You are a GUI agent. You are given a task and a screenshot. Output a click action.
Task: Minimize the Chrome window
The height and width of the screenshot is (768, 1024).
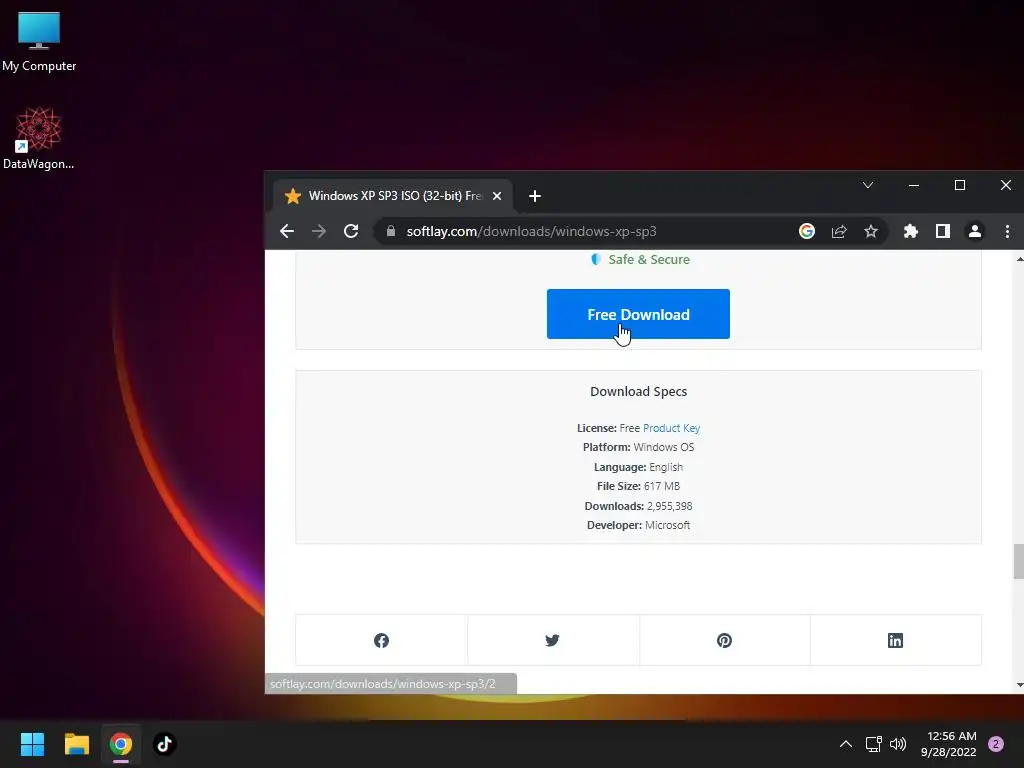click(914, 185)
